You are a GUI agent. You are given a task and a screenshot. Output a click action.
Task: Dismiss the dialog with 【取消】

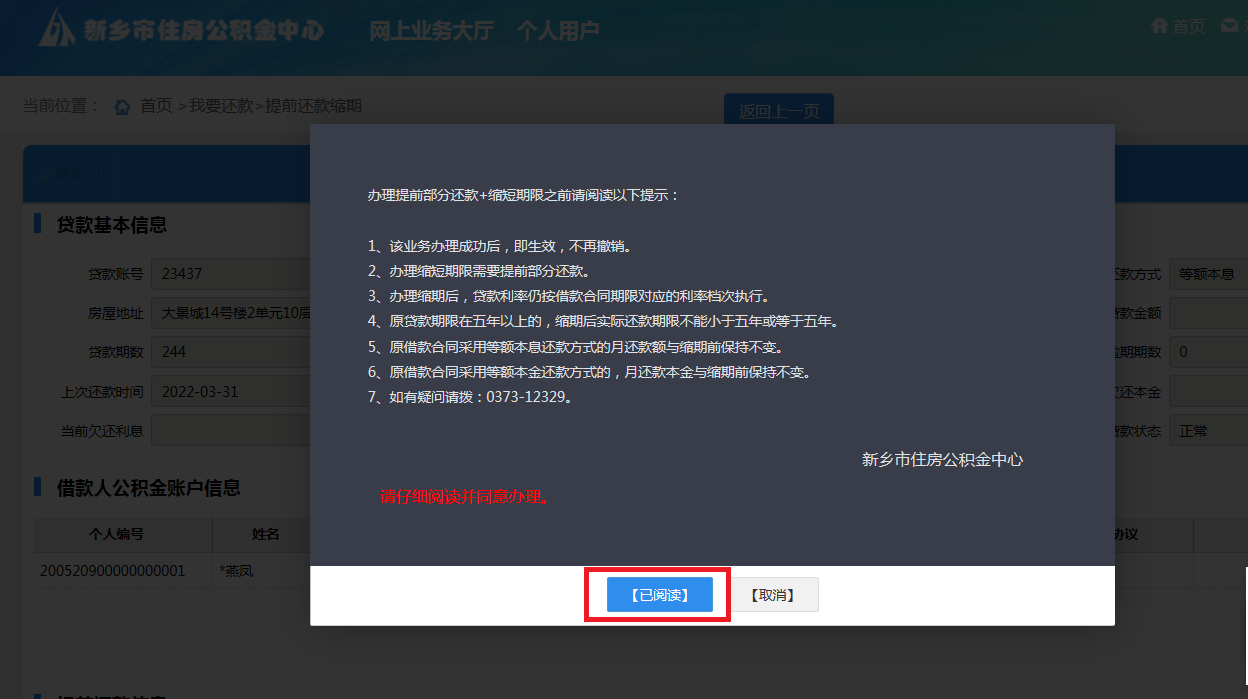pos(771,595)
